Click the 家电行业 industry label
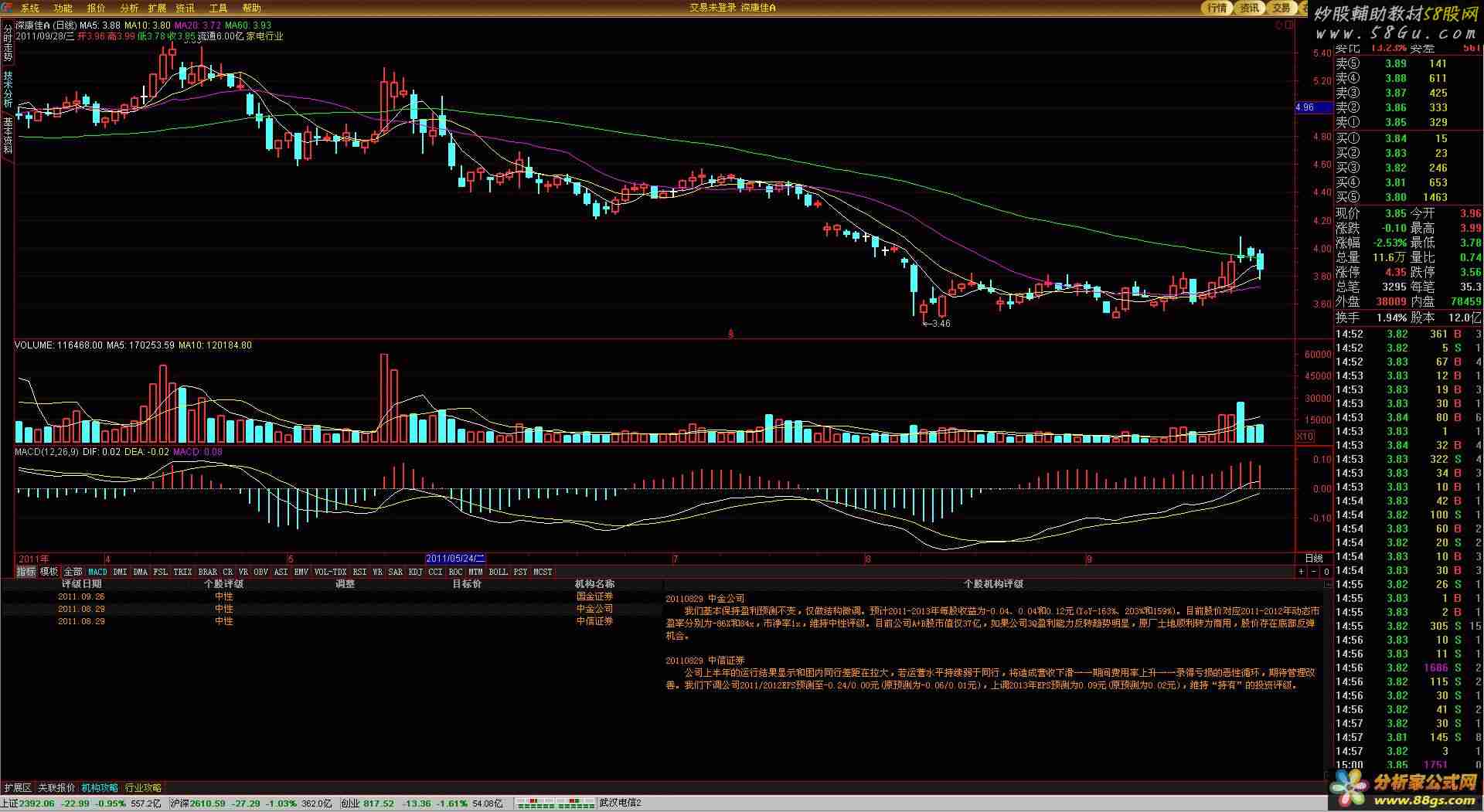 [x=265, y=36]
